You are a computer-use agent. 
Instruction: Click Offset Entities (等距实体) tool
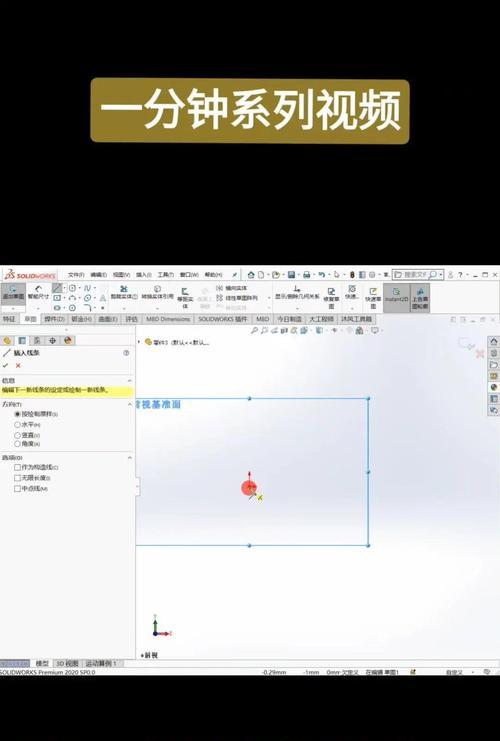pyautogui.click(x=185, y=298)
